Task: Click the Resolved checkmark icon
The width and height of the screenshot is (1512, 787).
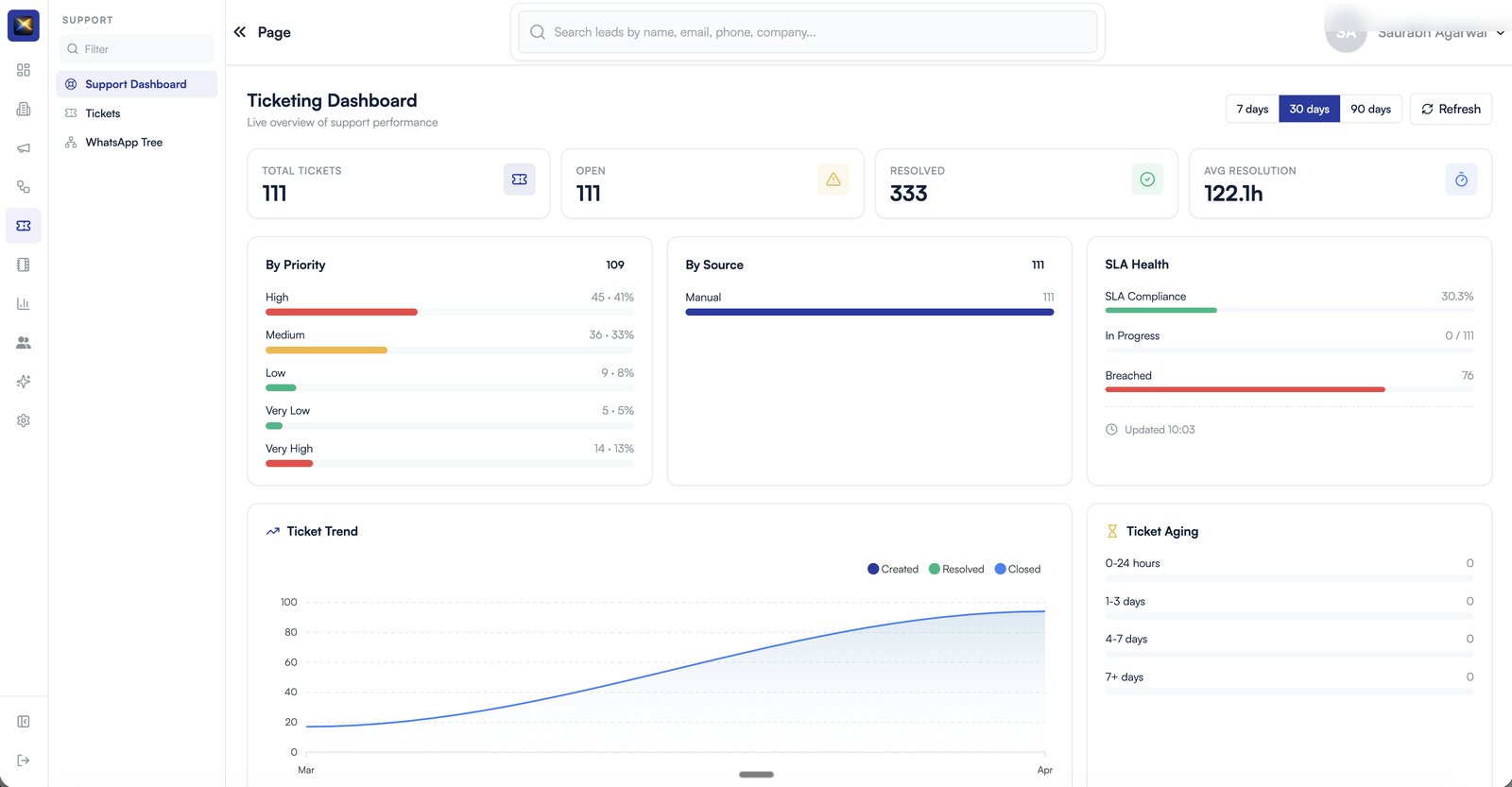Action: (1147, 180)
